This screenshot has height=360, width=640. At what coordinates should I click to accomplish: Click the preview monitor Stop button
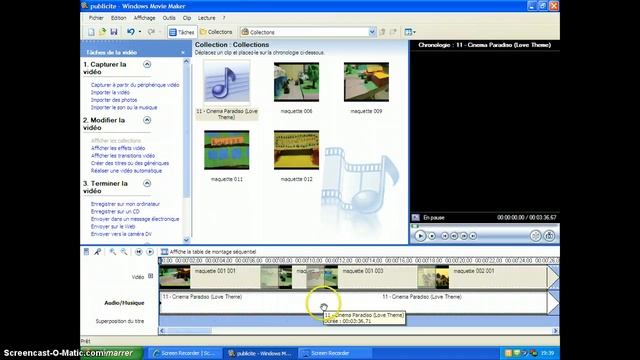(x=432, y=236)
